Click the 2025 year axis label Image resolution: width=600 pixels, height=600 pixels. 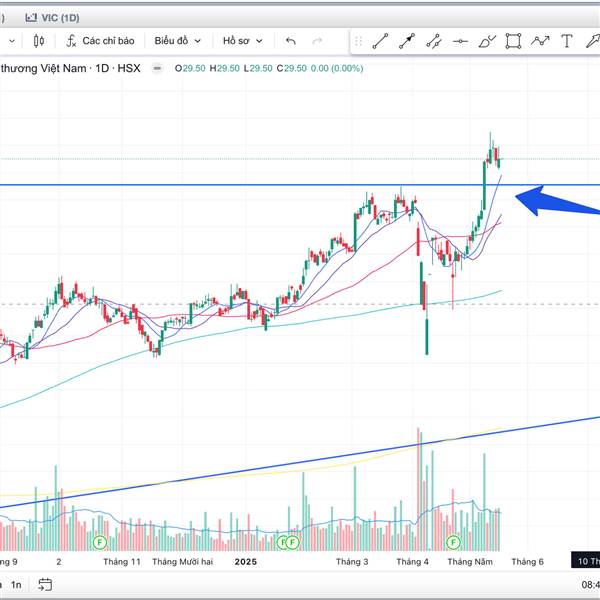coord(246,562)
